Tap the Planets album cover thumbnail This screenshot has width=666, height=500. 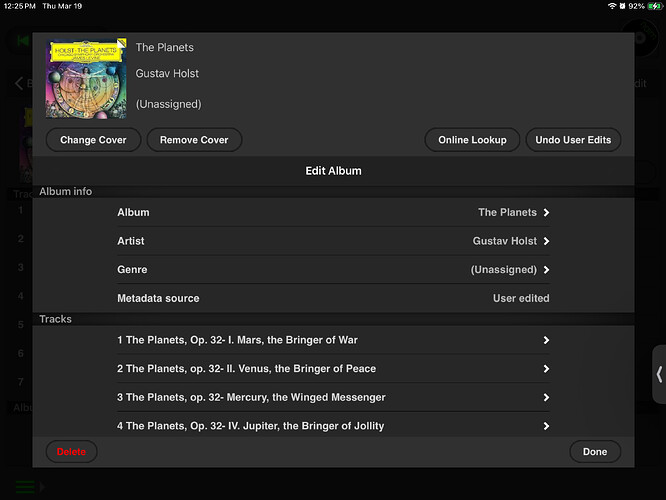click(86, 79)
